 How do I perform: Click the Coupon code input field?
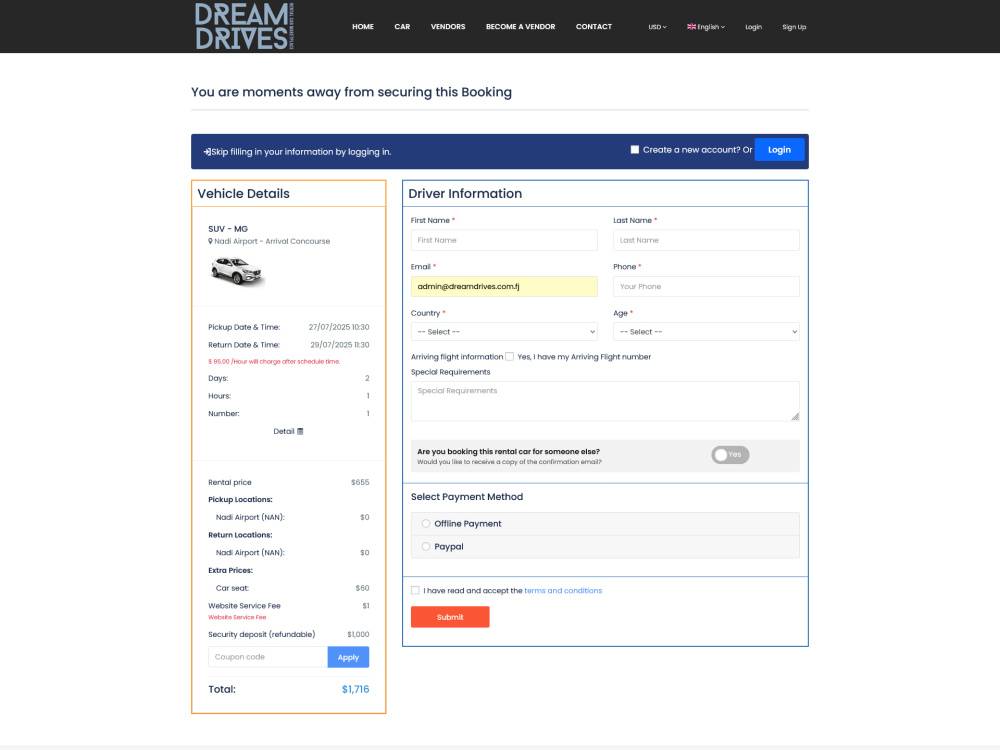click(x=268, y=657)
